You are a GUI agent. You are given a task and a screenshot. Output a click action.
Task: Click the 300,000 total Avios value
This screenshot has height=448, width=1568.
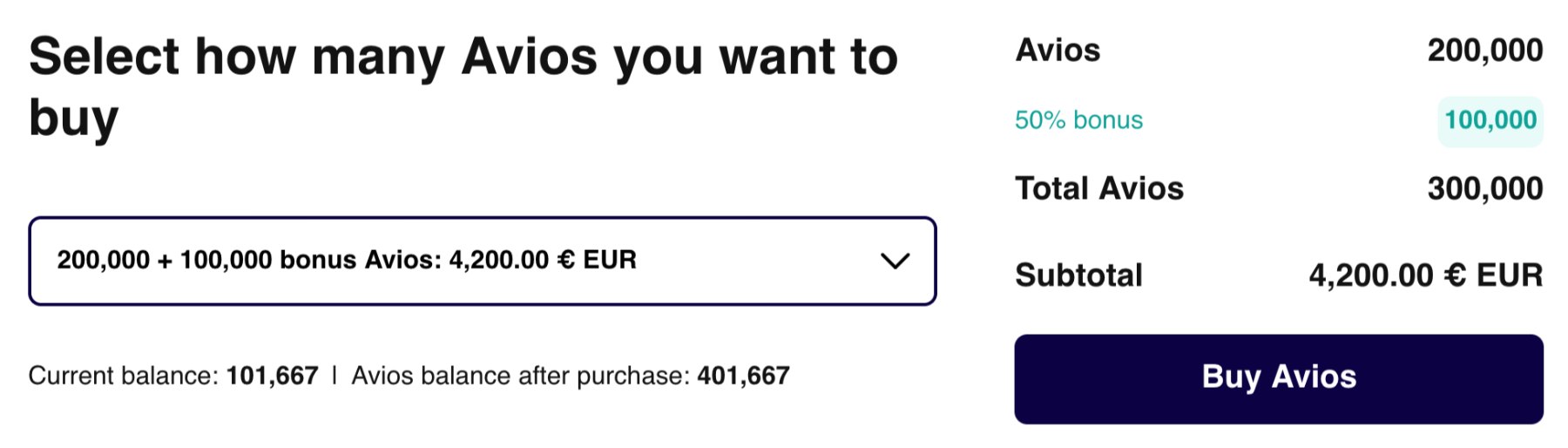[x=1484, y=188]
